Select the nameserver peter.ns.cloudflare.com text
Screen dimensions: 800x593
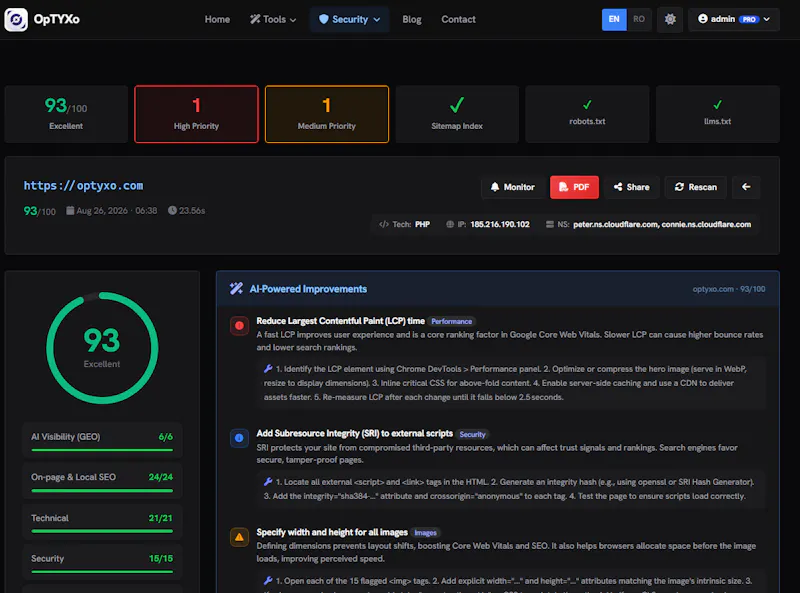[x=616, y=225]
